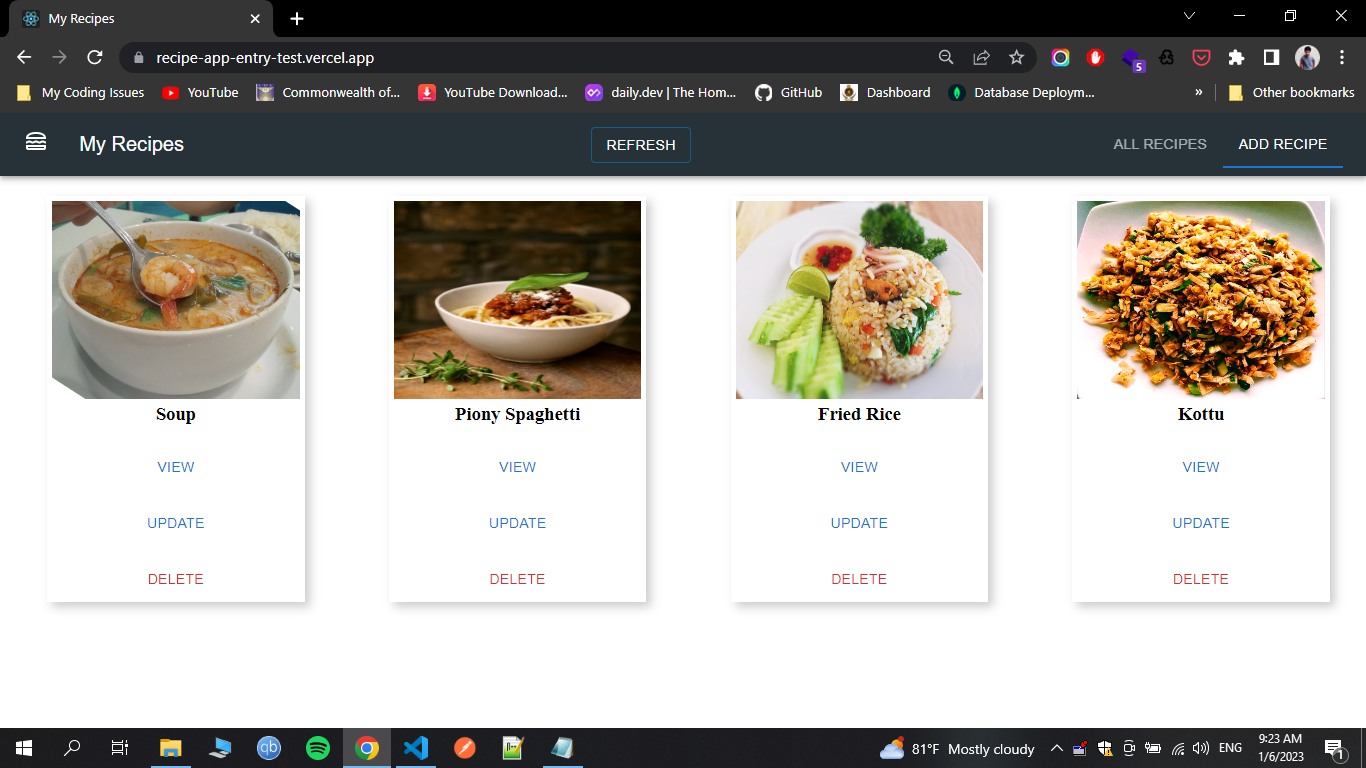
Task: Open the tab search dropdown arrow
Action: pyautogui.click(x=1188, y=16)
